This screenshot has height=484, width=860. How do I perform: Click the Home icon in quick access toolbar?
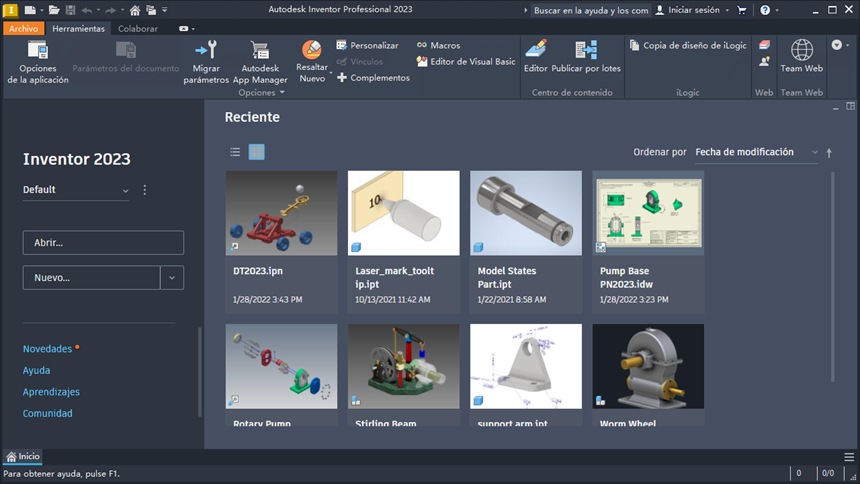coord(134,10)
